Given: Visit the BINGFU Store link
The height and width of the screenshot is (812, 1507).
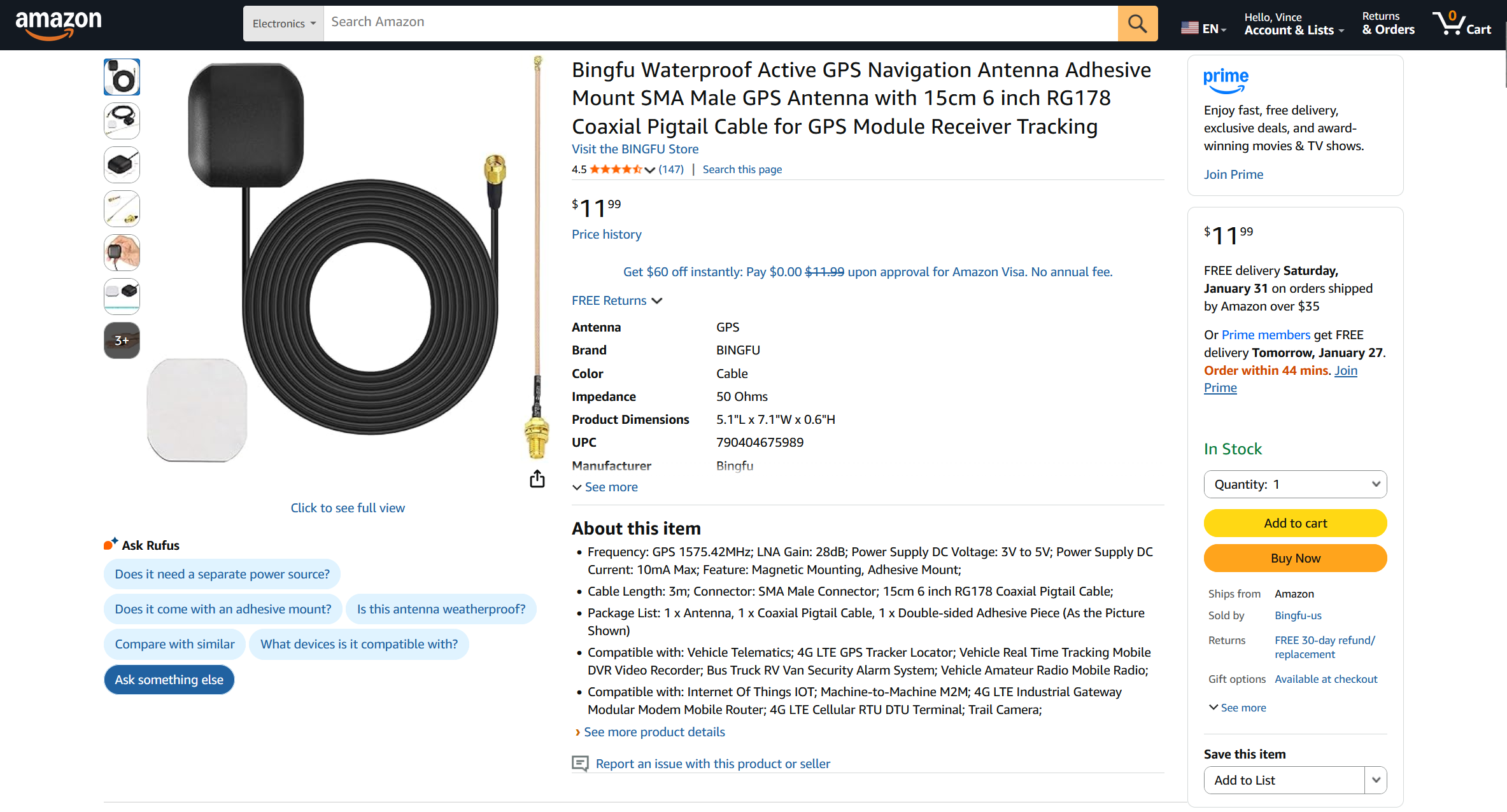Looking at the screenshot, I should click(635, 149).
